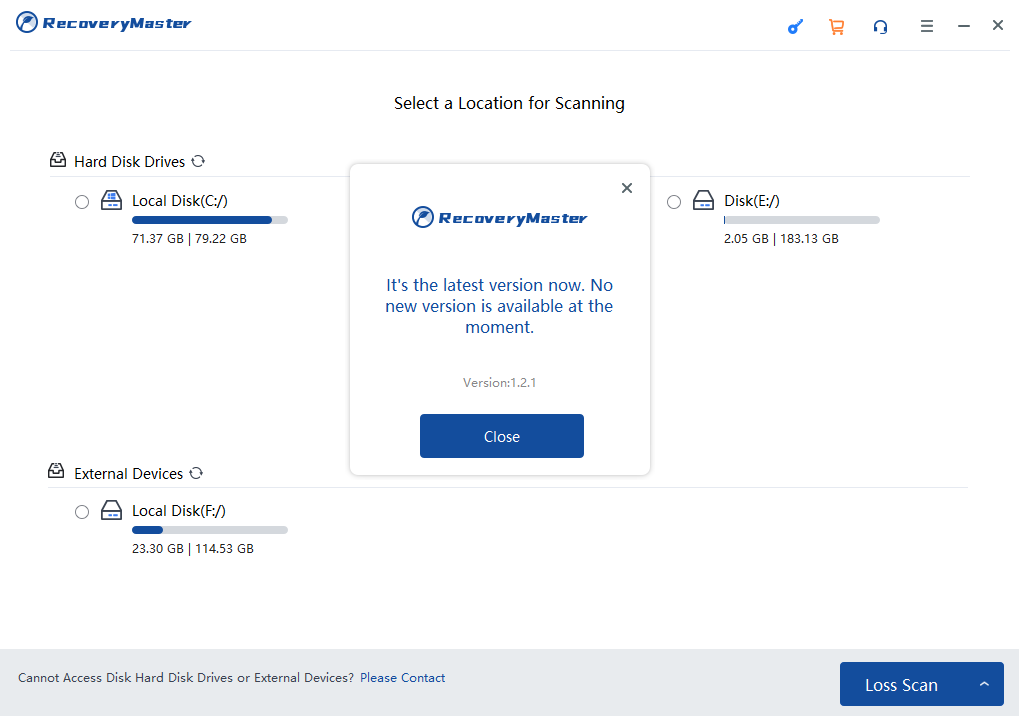Refresh the Hard Disk Drives list
Image resolution: width=1019 pixels, height=716 pixels.
[198, 161]
